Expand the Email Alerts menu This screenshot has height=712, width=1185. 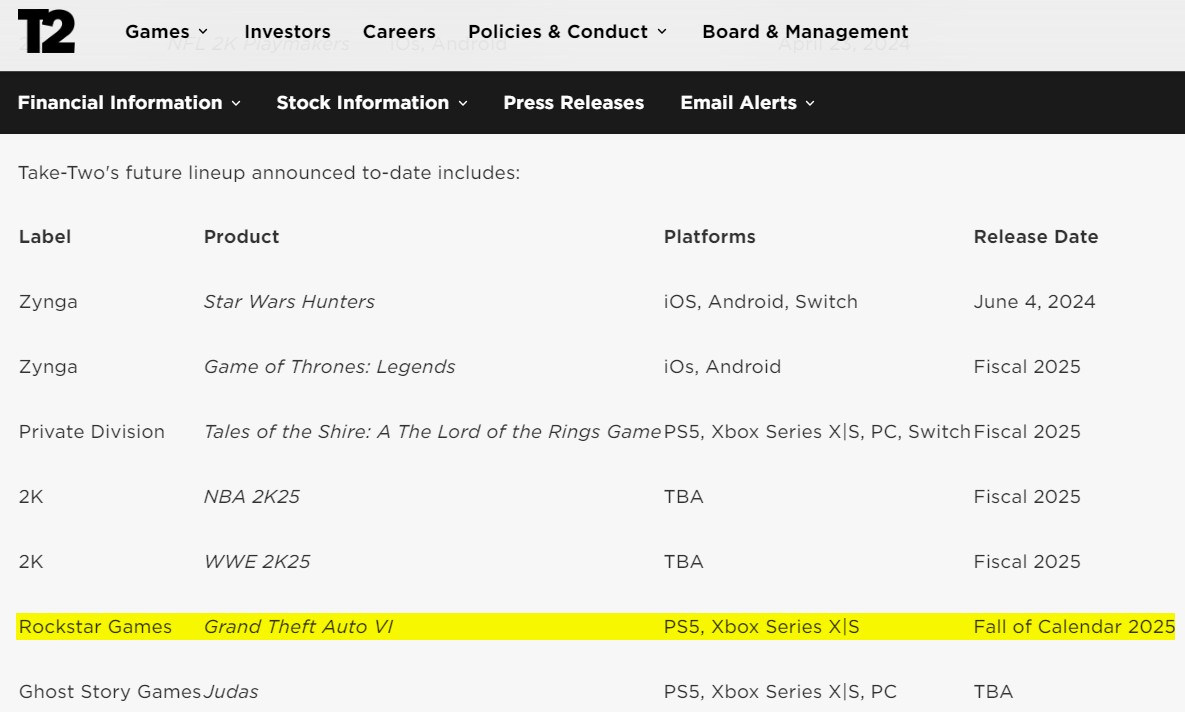coord(747,103)
